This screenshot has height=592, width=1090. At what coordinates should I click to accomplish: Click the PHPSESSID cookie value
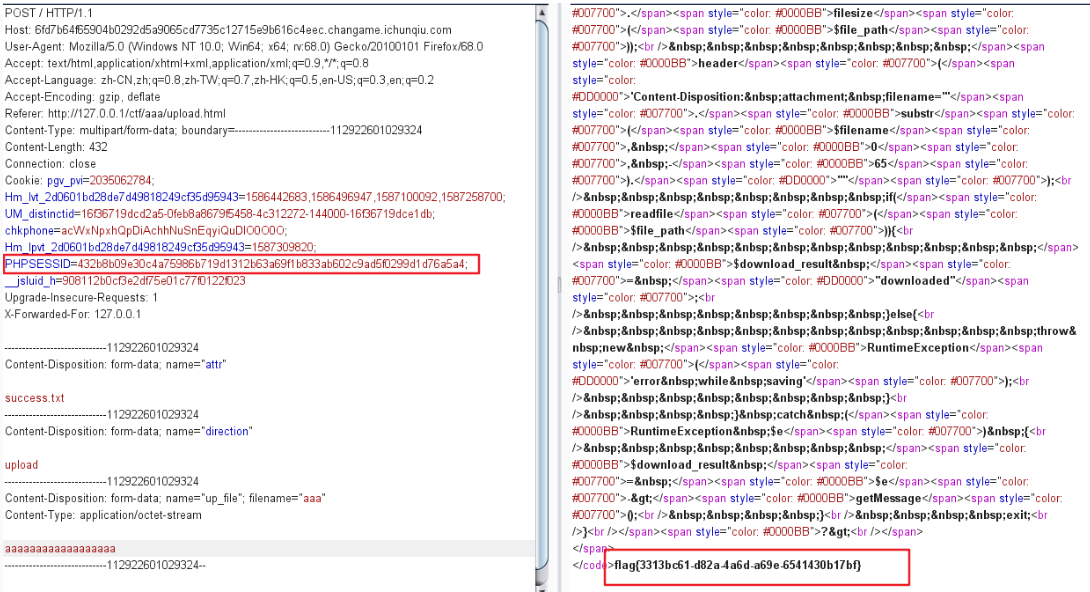coord(271,264)
